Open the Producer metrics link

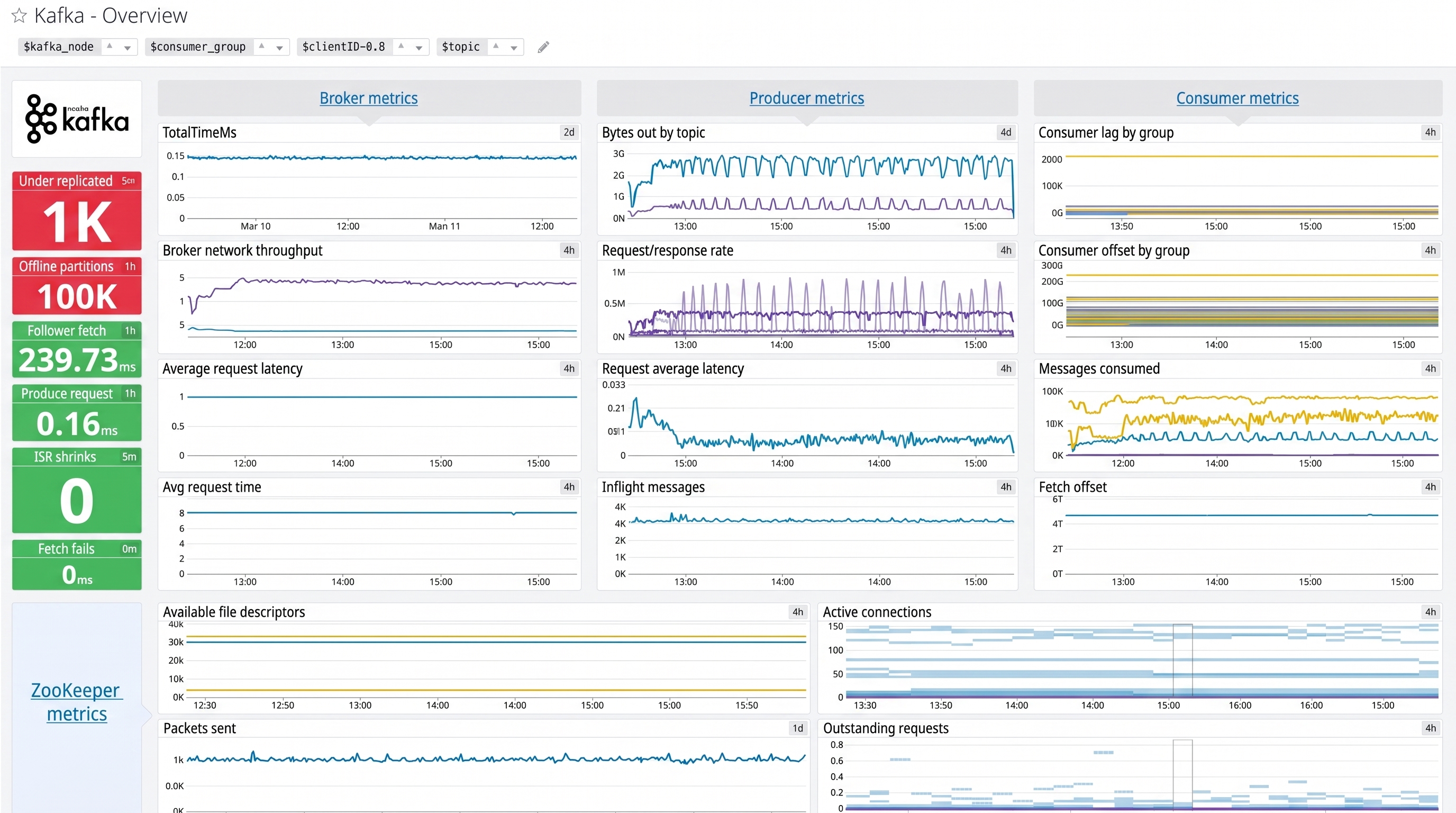pos(806,98)
